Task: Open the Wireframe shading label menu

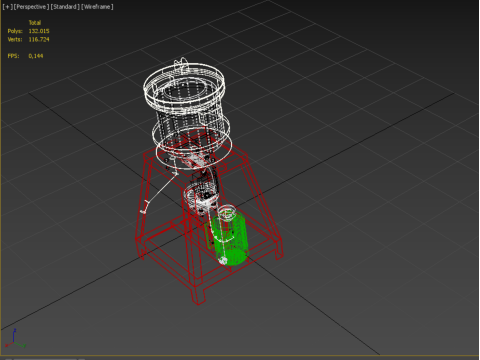Action: (x=97, y=7)
